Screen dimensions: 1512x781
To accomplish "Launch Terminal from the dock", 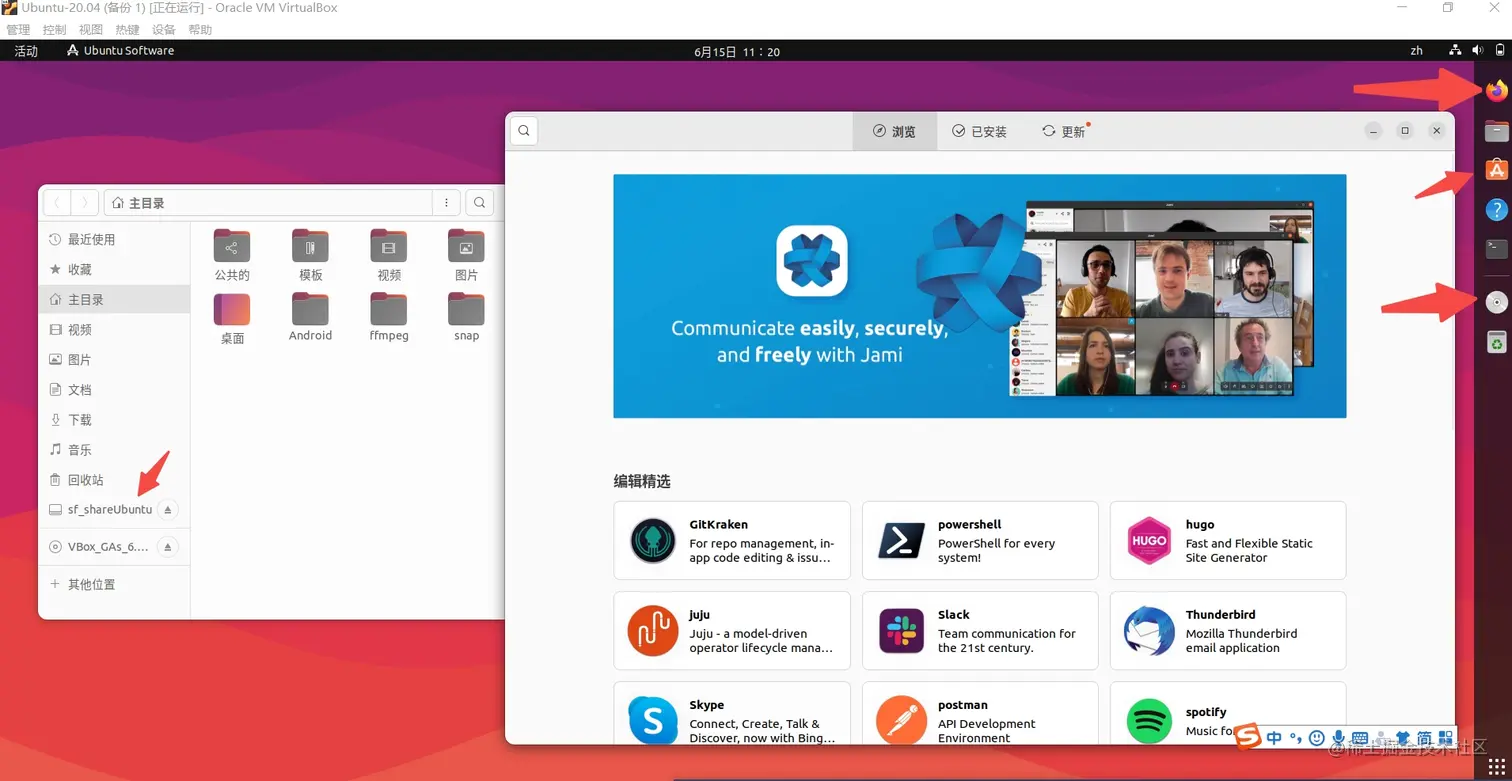I will pyautogui.click(x=1496, y=248).
